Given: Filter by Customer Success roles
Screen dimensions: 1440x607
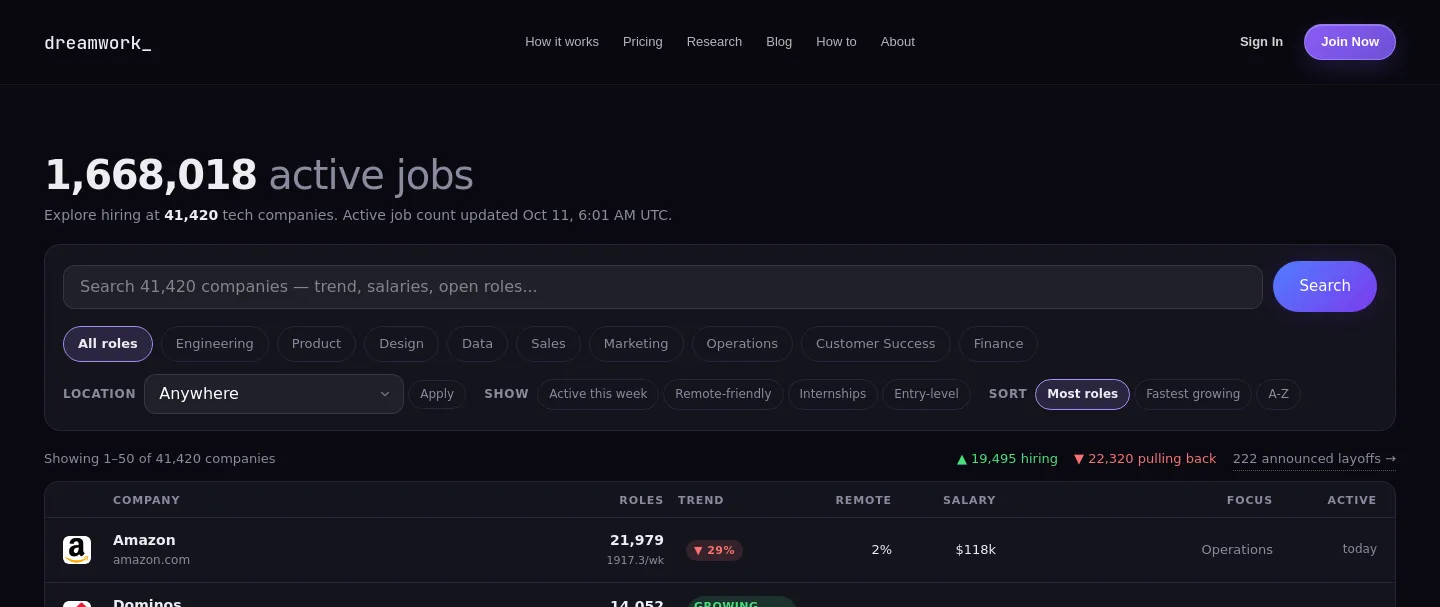Looking at the screenshot, I should [x=876, y=344].
